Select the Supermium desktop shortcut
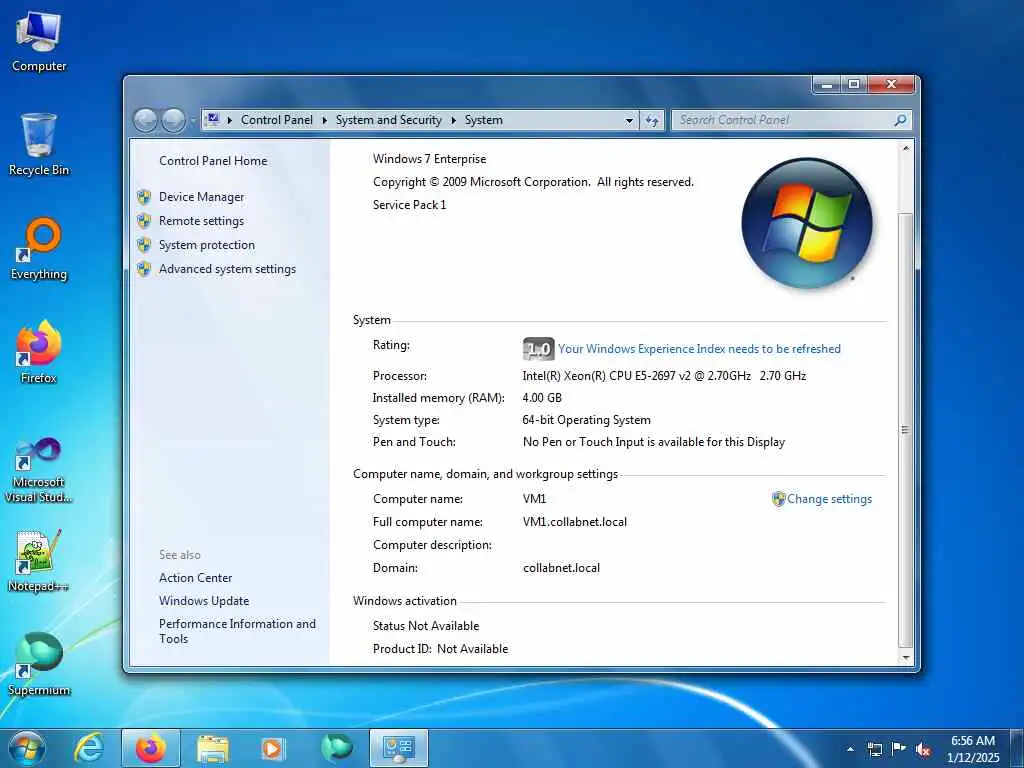The width and height of the screenshot is (1024, 768). [x=39, y=665]
